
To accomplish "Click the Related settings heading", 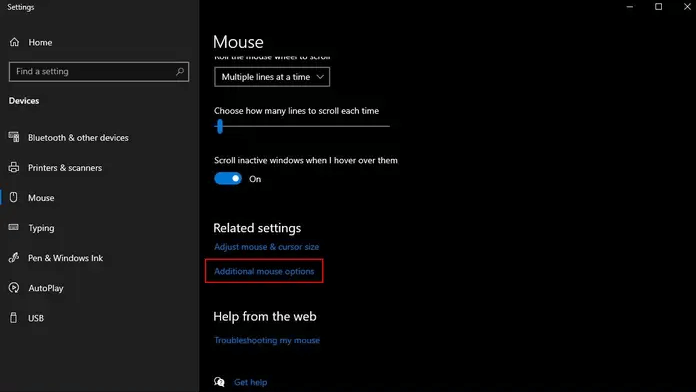I will coord(257,228).
